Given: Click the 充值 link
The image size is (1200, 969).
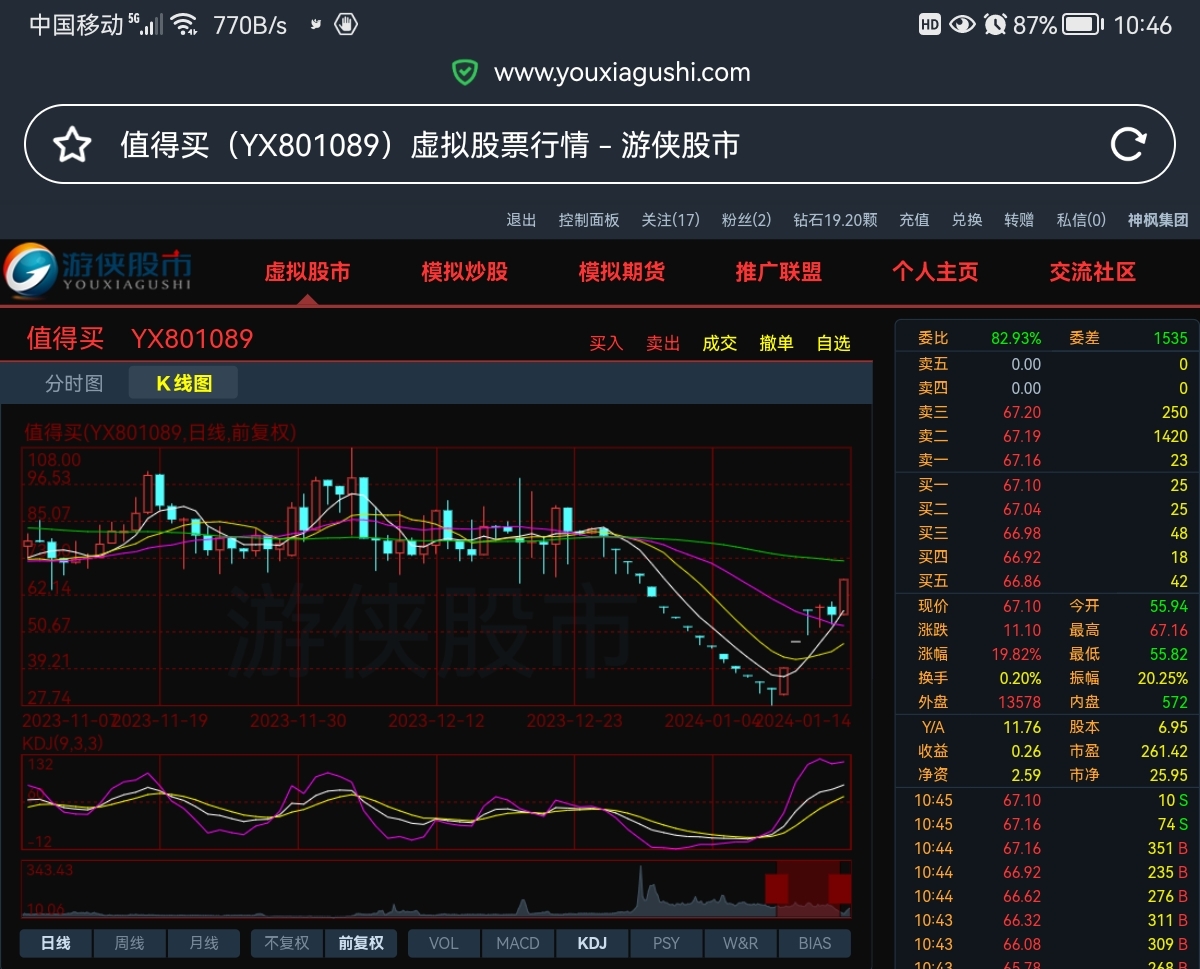Looking at the screenshot, I should point(914,220).
